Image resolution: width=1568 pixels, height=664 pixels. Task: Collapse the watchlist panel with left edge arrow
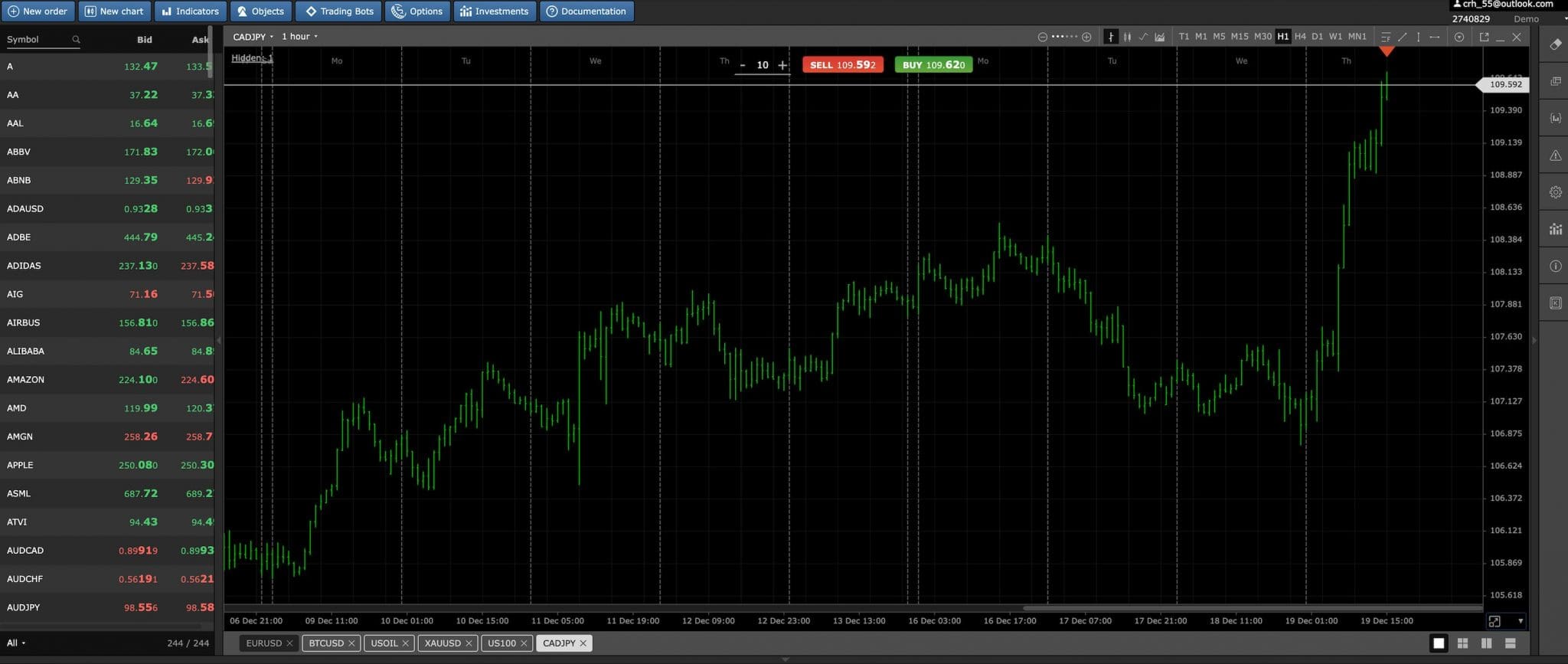tap(218, 339)
